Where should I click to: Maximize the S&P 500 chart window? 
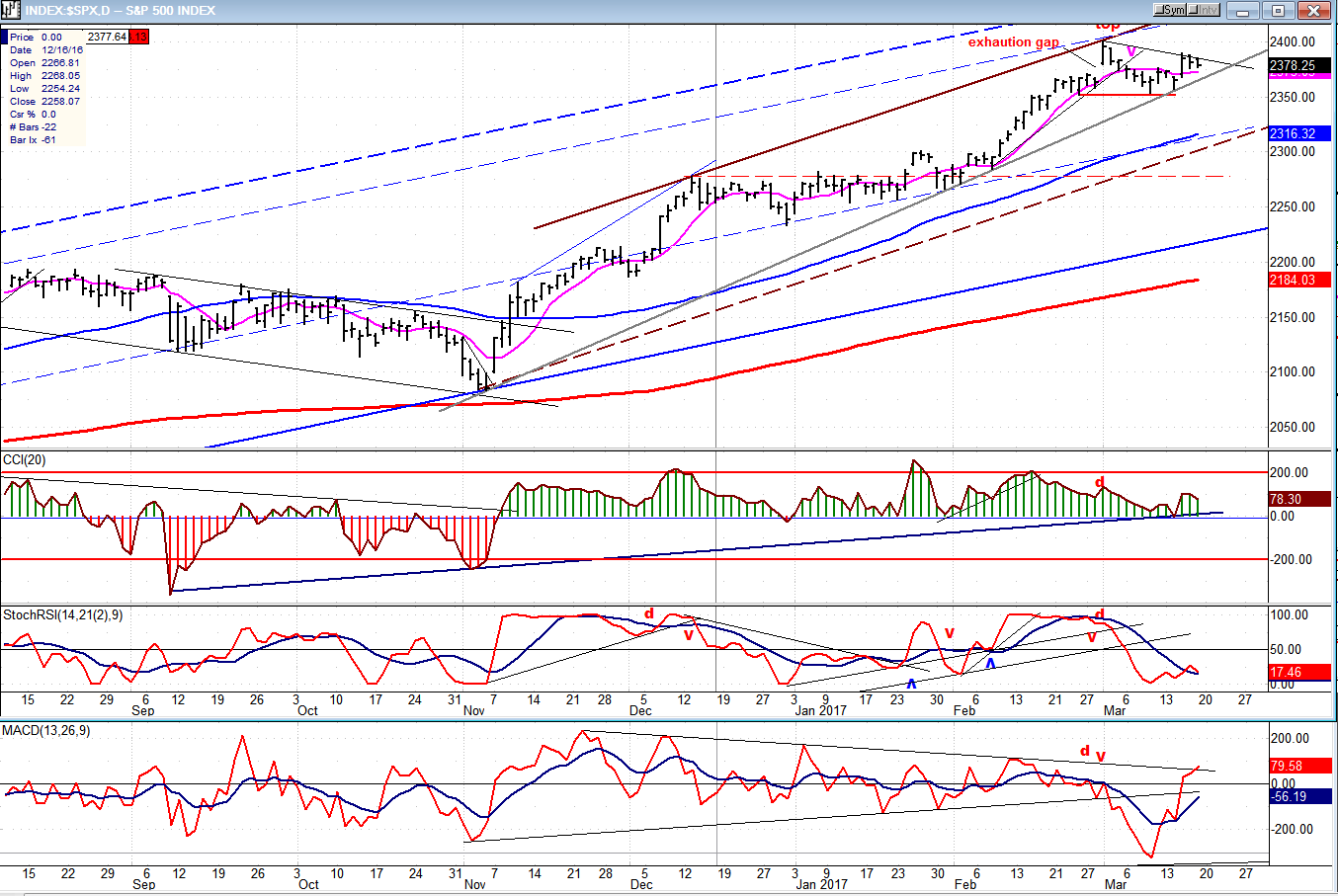pyautogui.click(x=1278, y=11)
